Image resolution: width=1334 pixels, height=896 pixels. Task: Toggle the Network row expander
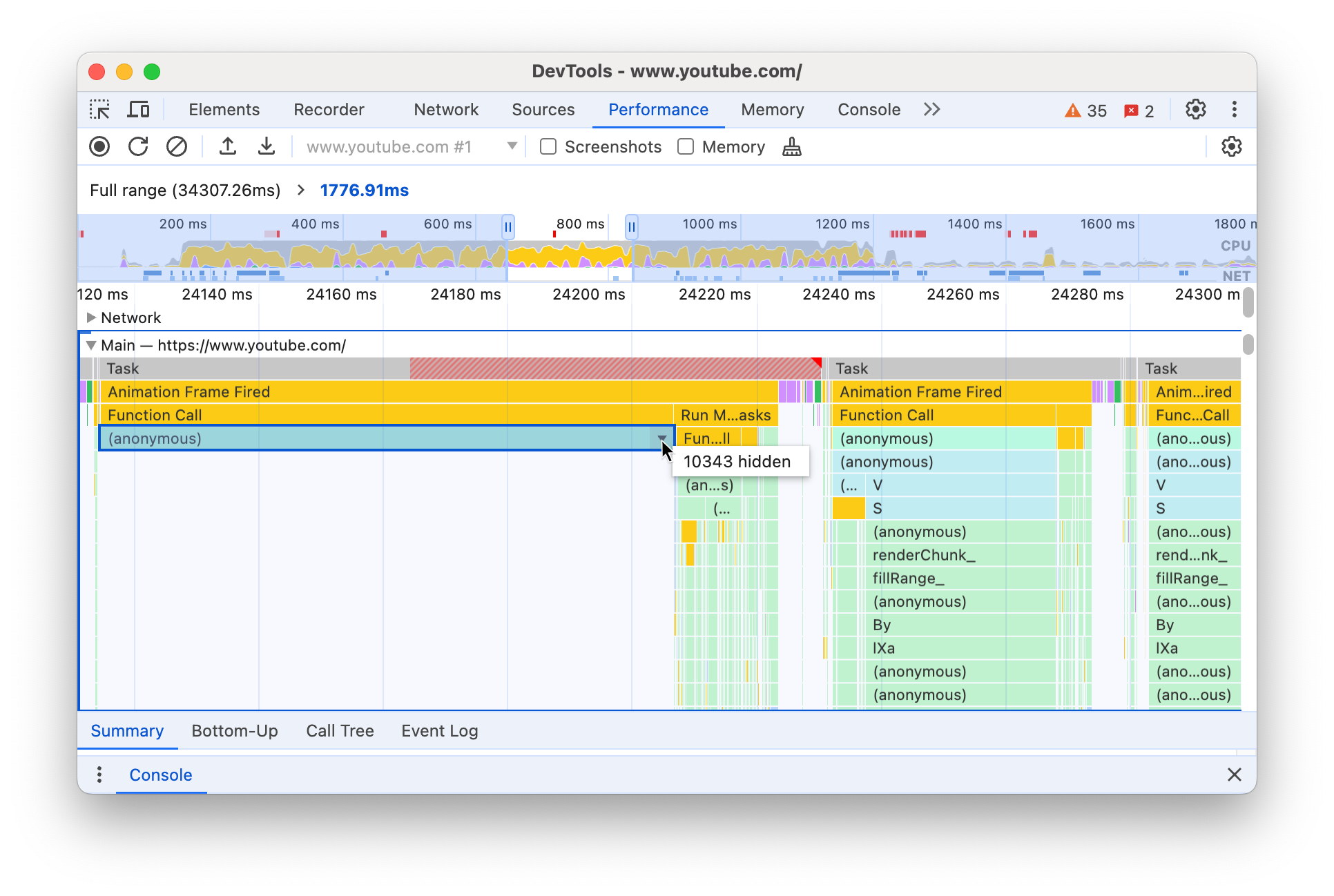point(92,318)
